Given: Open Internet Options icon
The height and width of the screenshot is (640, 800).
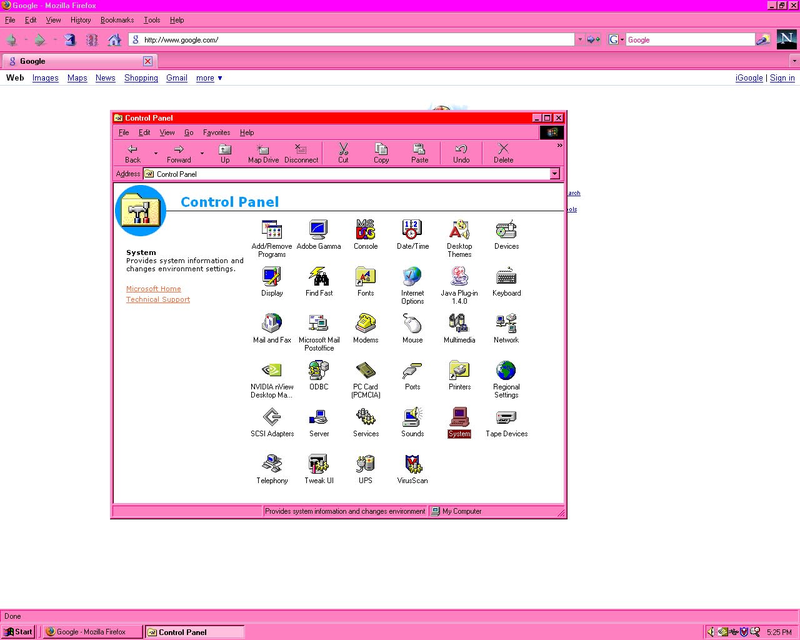Looking at the screenshot, I should (x=412, y=285).
